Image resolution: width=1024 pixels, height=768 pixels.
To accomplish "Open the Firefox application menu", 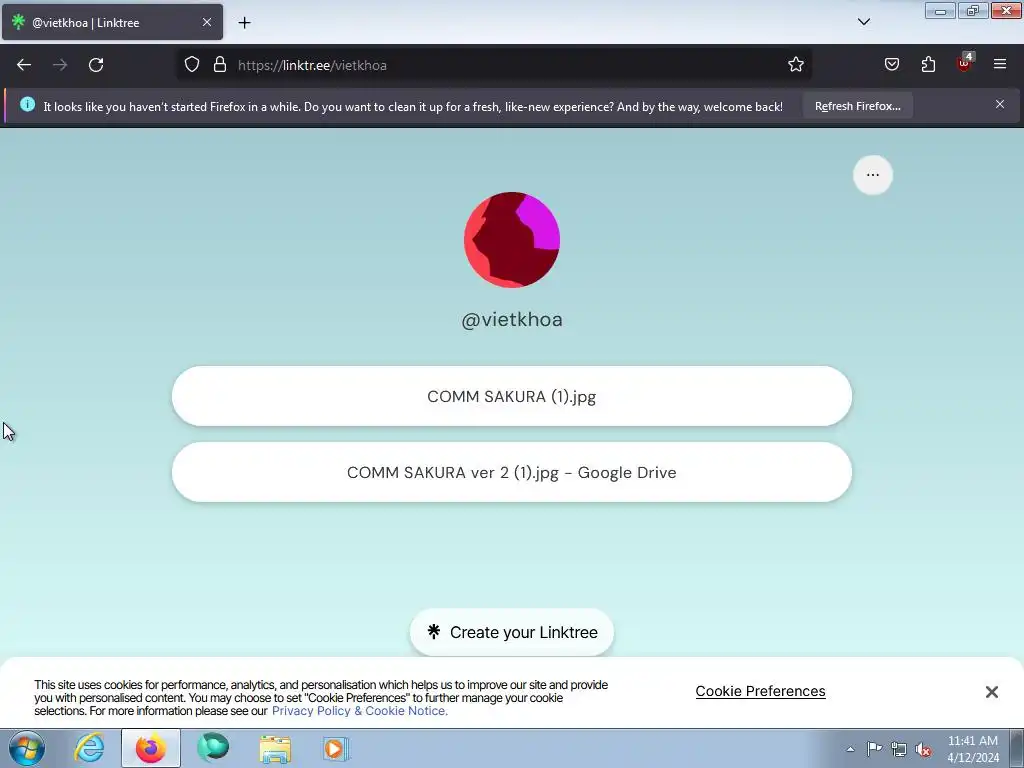I will 1000,65.
